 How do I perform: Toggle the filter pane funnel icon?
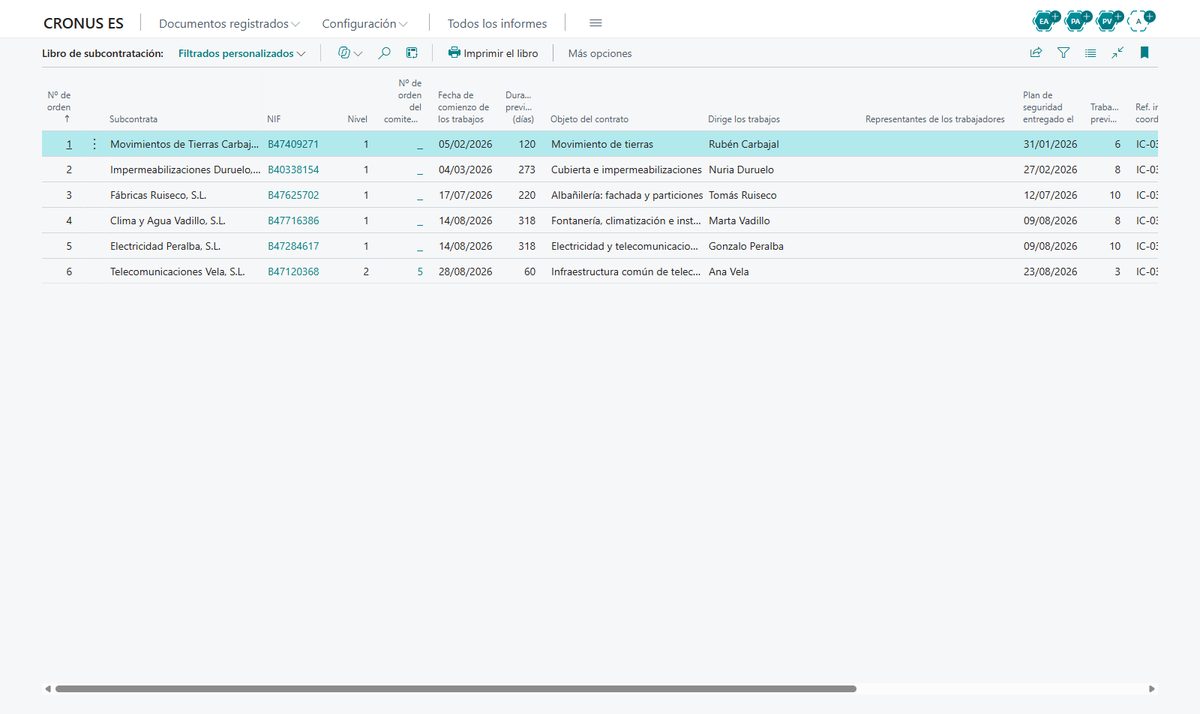pyautogui.click(x=1064, y=53)
